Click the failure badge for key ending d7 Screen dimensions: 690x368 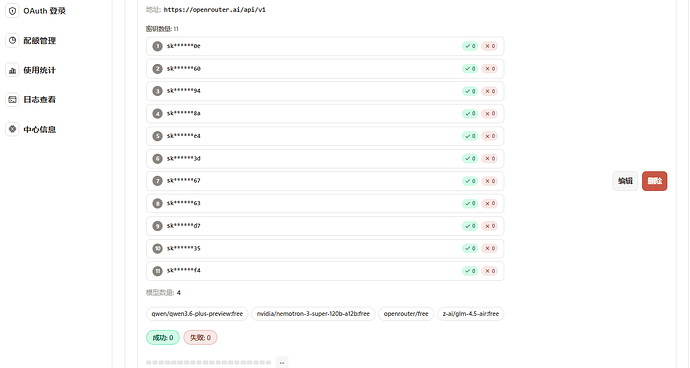click(489, 226)
